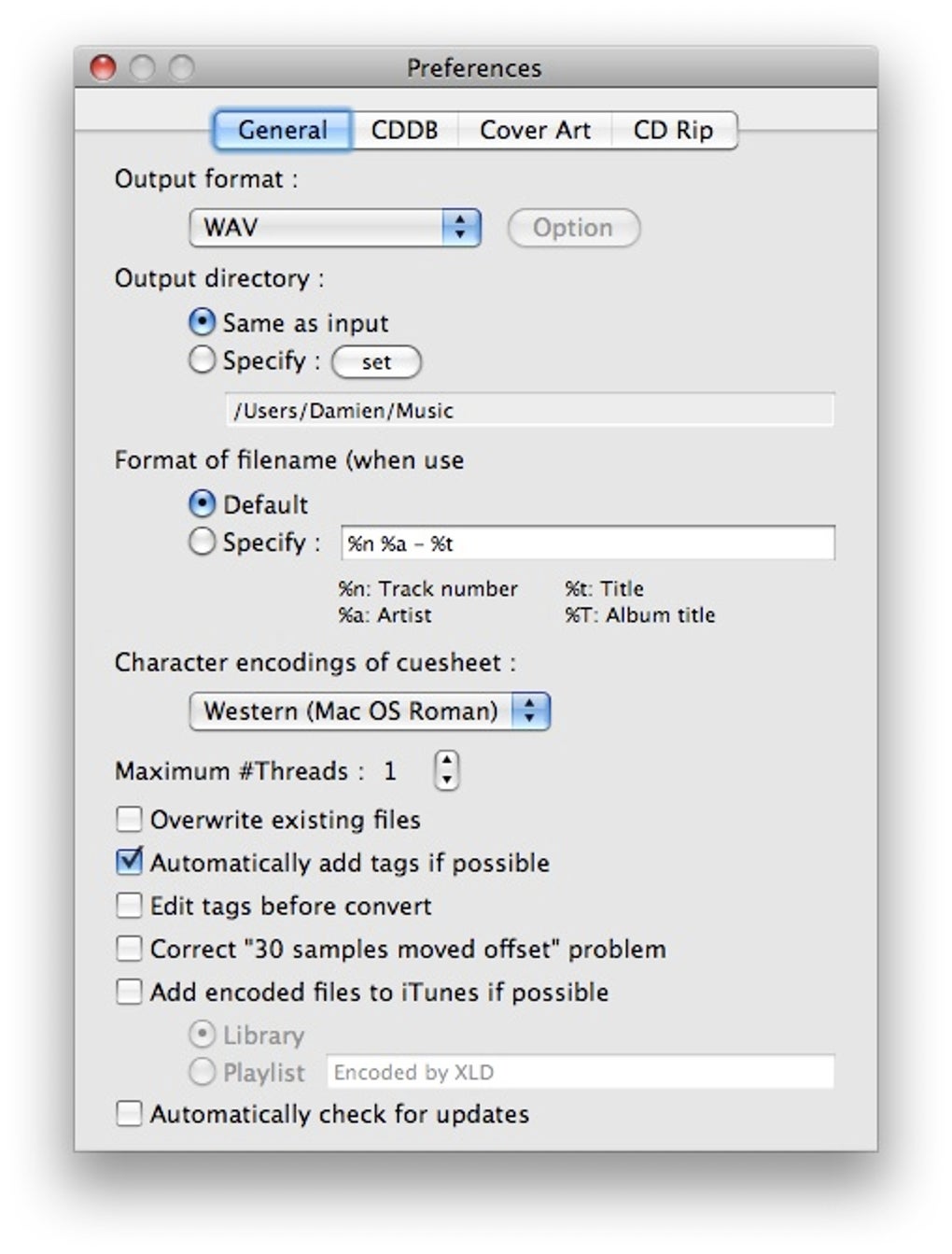
Task: Select the Specify output directory radio button
Action: tap(203, 360)
